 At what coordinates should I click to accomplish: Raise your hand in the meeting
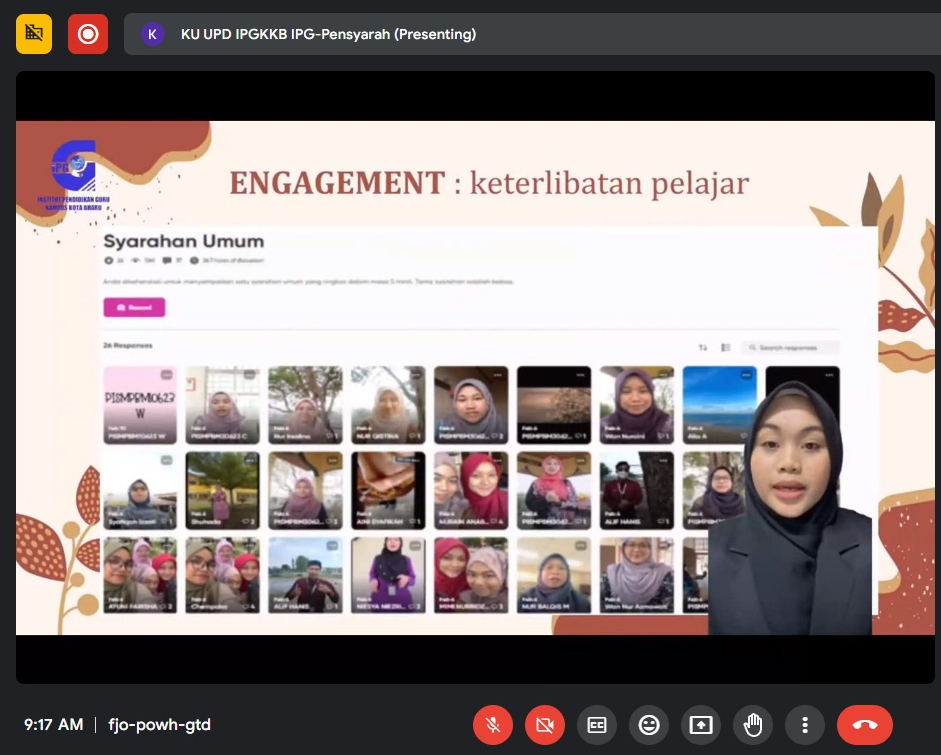coord(753,725)
